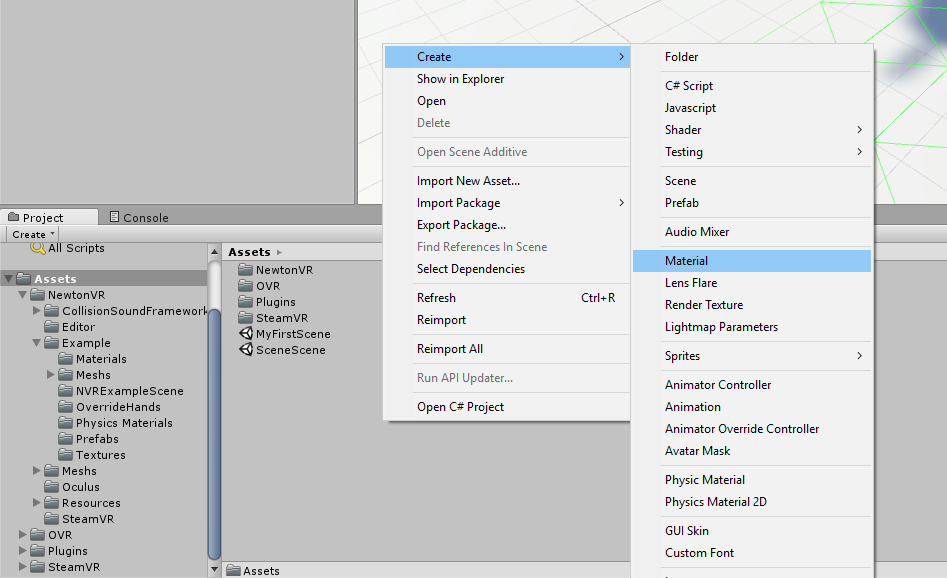Click the Assets breadcrumb arrow
The height and width of the screenshot is (578, 947).
[x=279, y=252]
